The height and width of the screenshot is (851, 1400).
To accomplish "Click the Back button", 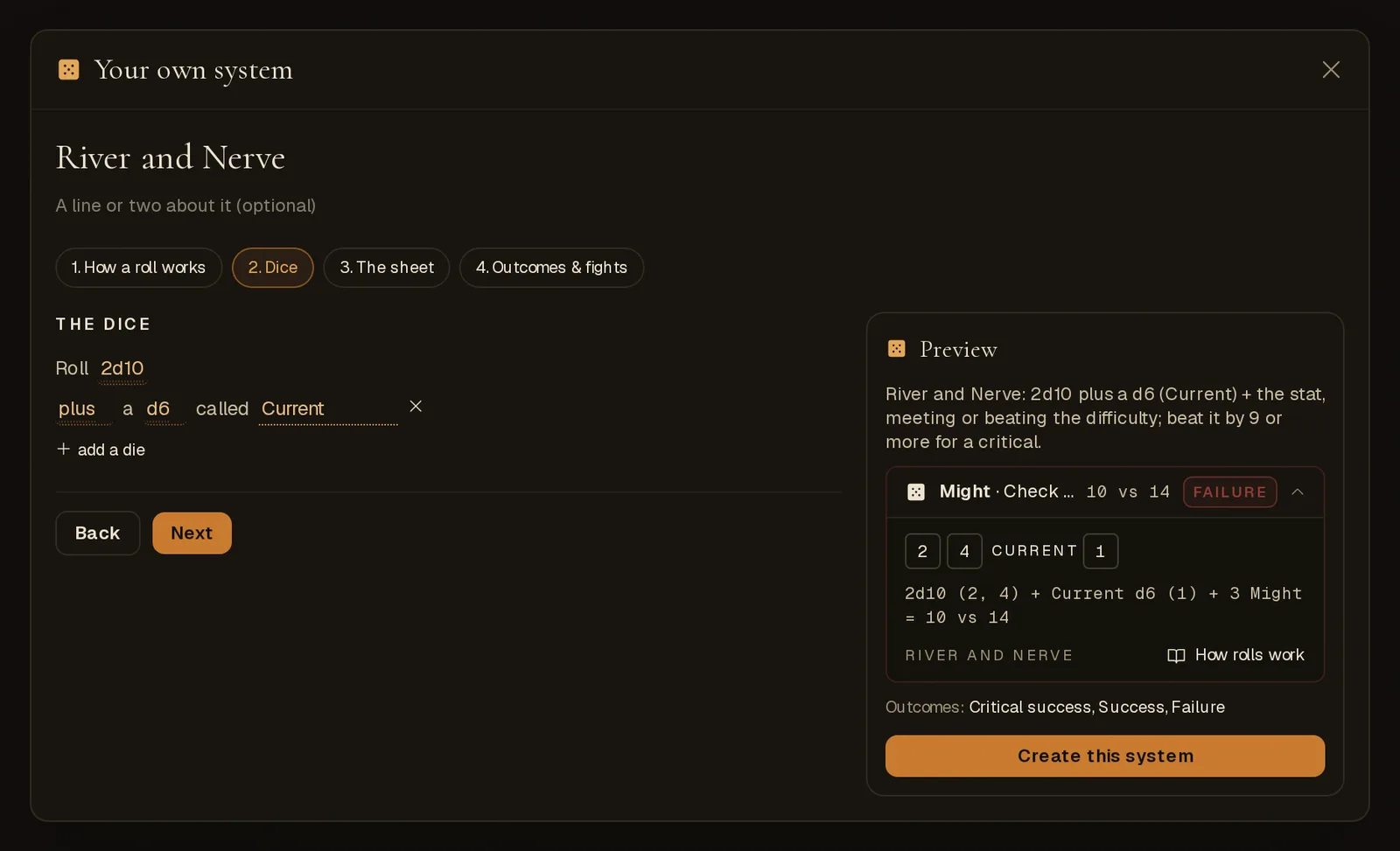I will pos(97,534).
